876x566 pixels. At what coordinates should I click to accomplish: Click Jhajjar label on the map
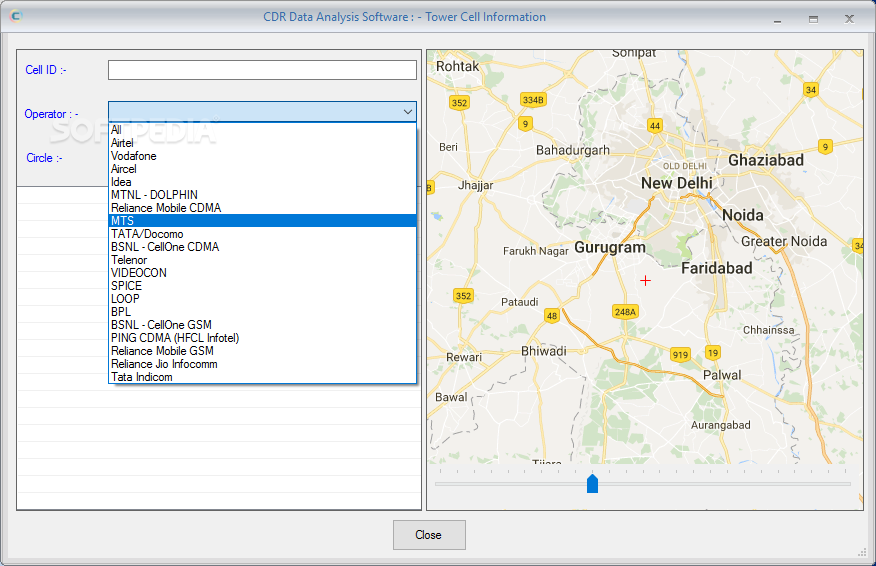pos(475,186)
